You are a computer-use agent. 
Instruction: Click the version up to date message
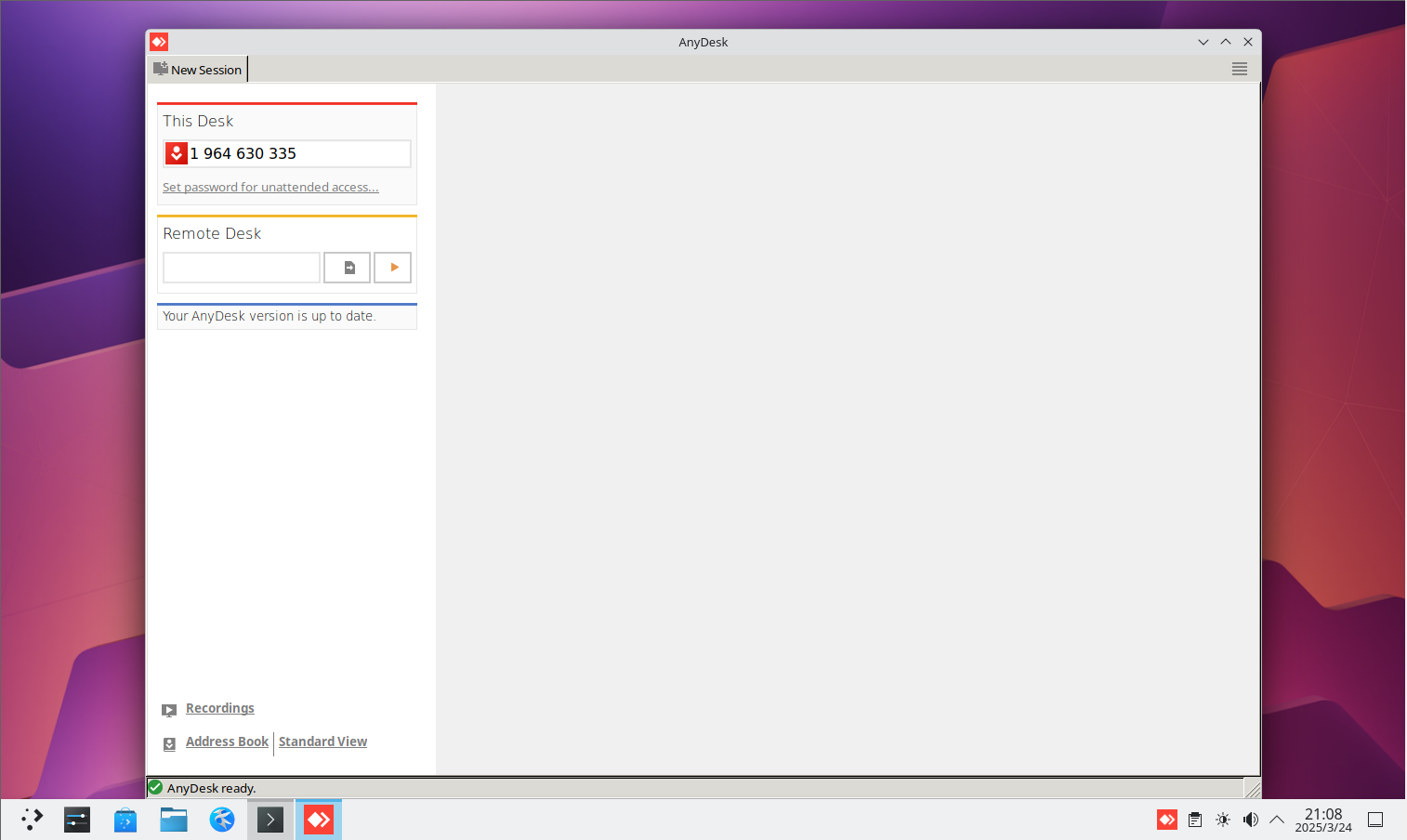[270, 316]
